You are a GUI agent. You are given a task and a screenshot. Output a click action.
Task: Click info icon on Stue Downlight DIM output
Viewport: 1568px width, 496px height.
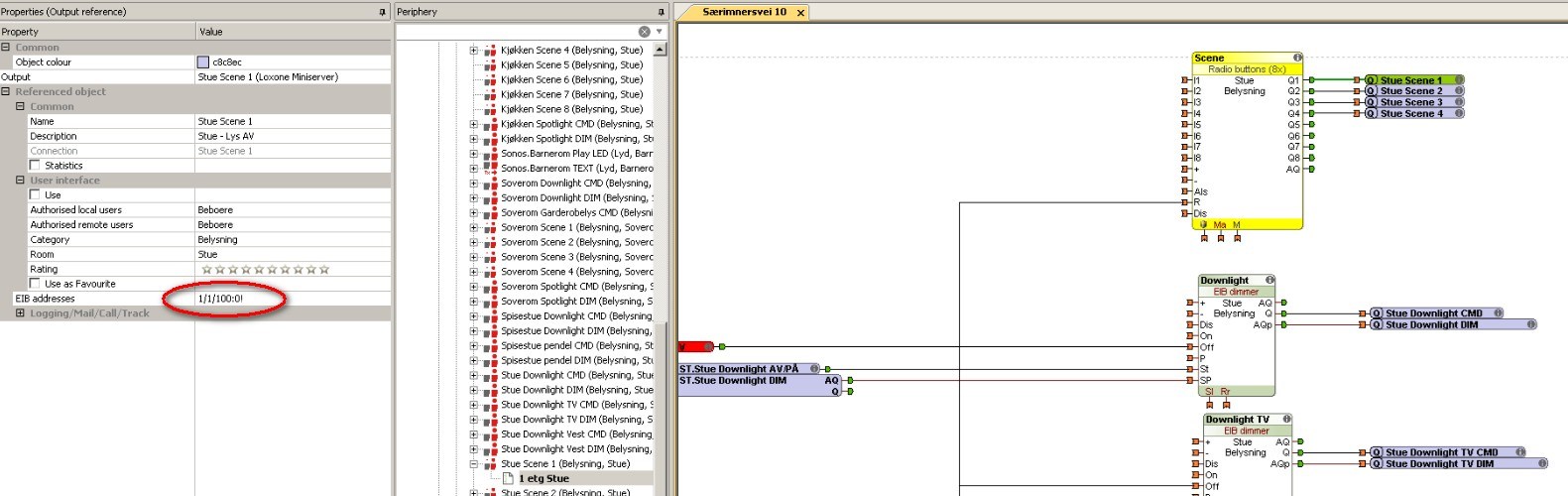1530,324
